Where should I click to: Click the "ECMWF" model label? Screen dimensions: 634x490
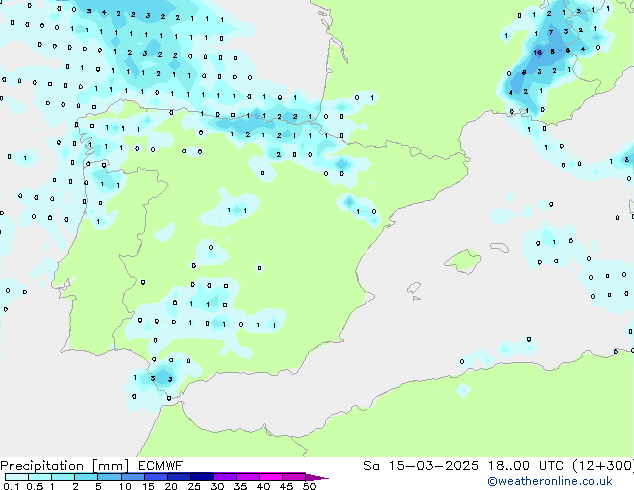pos(161,466)
